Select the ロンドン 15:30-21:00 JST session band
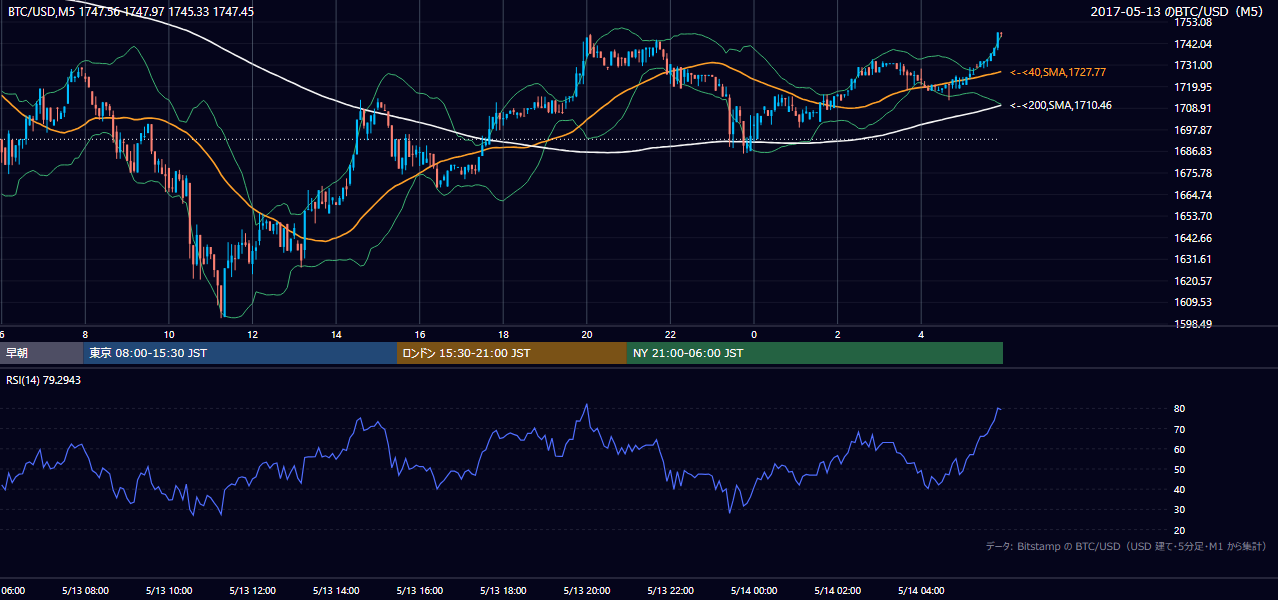Screen dimensions: 1278x600 pyautogui.click(x=512, y=353)
